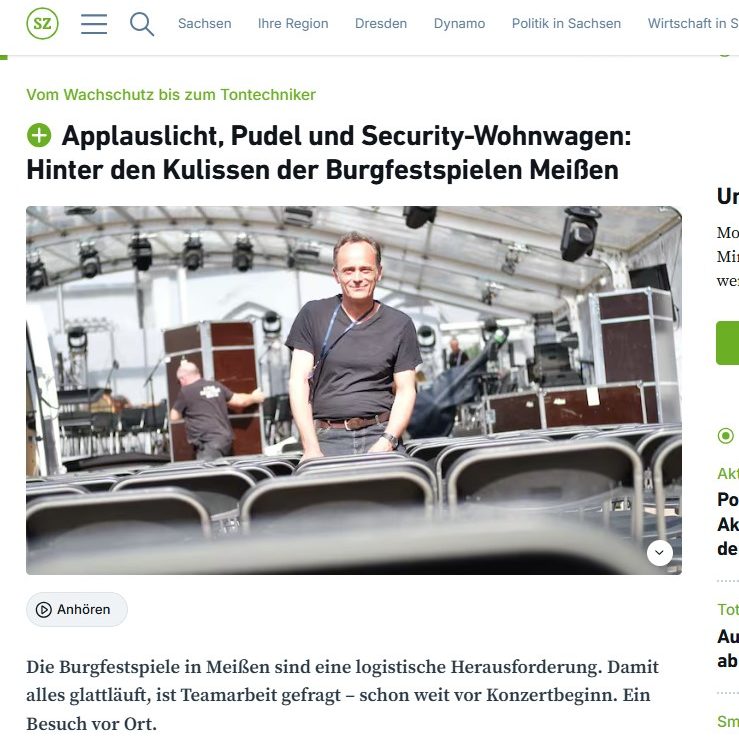Click the green plus icon by headline

coord(39,136)
